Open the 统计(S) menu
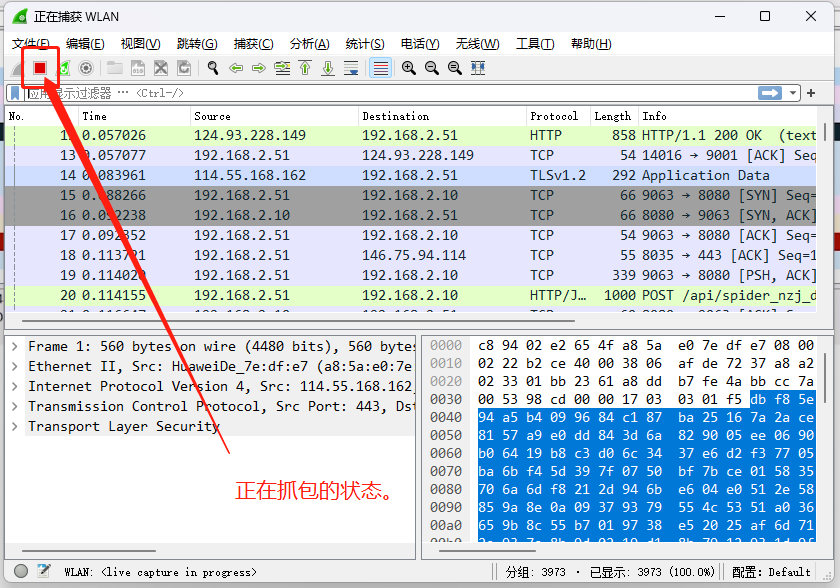Image resolution: width=840 pixels, height=588 pixels. pos(365,44)
